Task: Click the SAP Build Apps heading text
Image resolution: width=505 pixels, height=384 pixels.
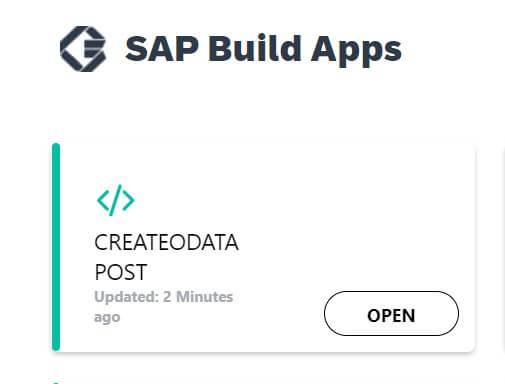Action: [263, 50]
